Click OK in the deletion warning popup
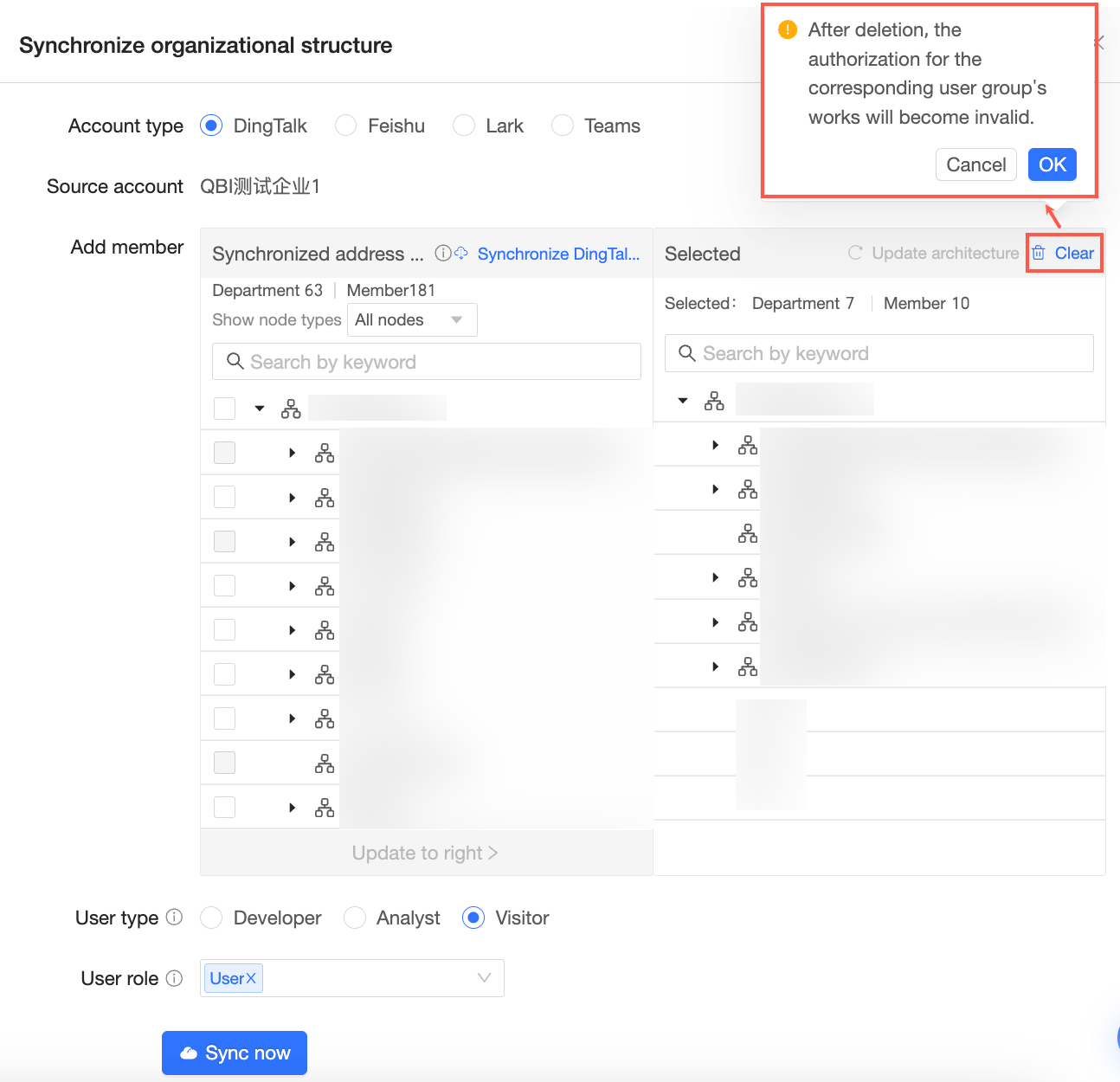 [1052, 164]
